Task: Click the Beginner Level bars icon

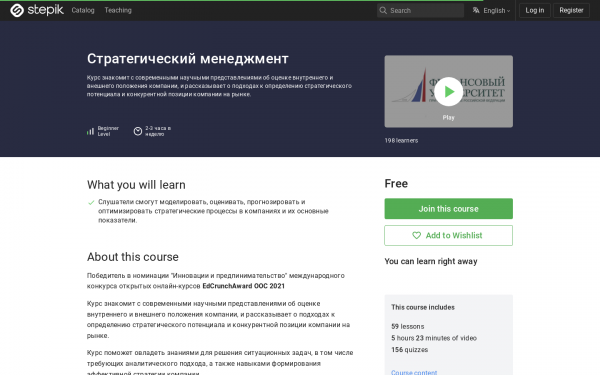Action: coord(90,131)
